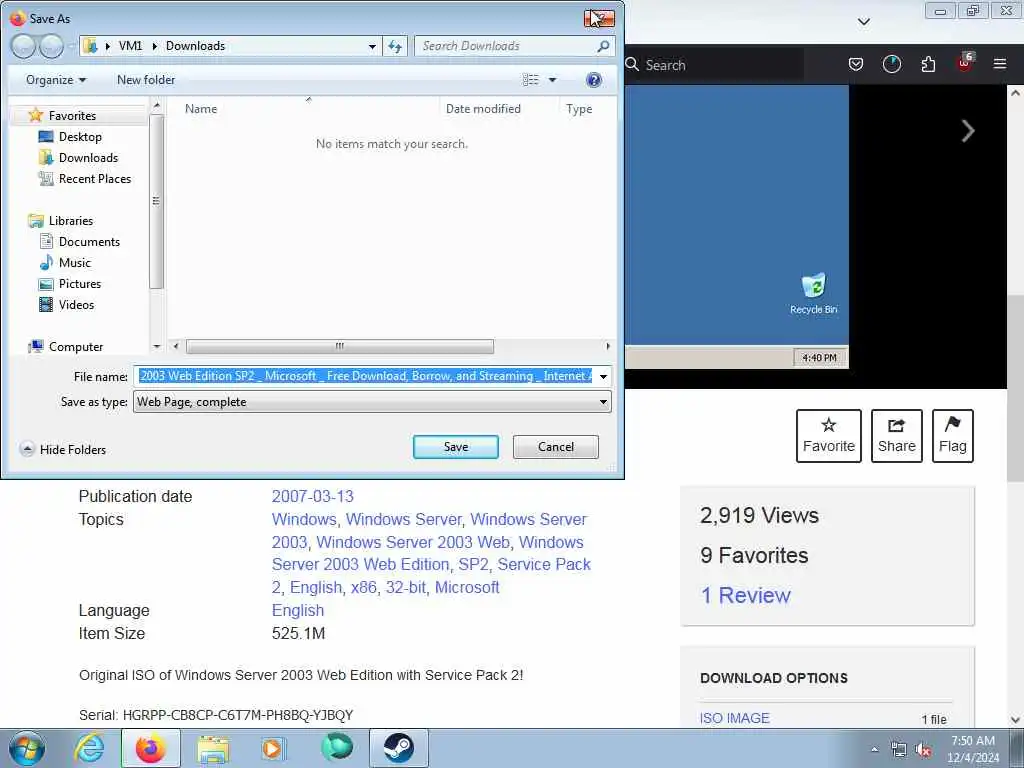Click the uBlock icon with badge 6

pyautogui.click(x=965, y=63)
